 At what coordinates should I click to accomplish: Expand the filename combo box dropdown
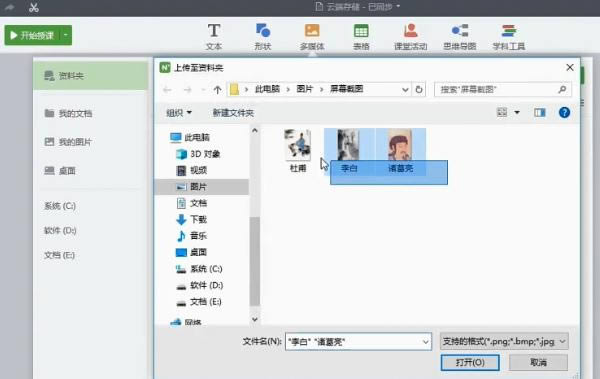426,342
